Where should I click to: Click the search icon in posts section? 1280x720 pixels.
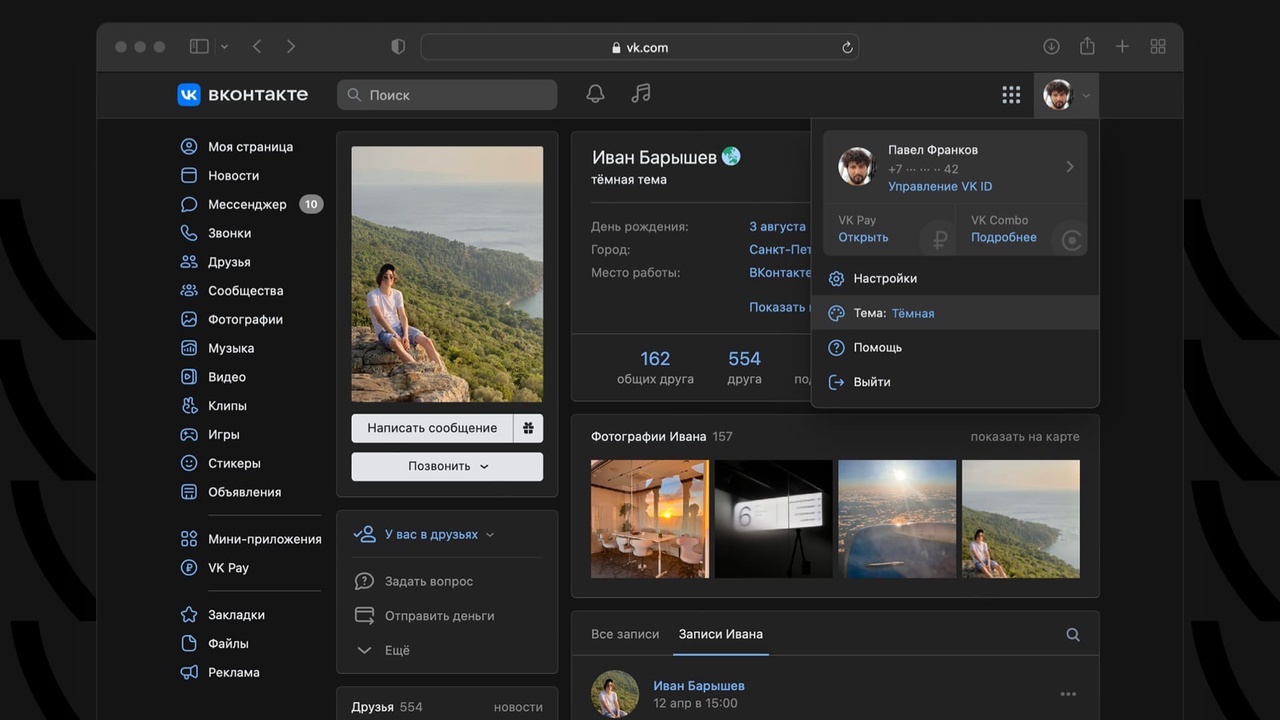1072,634
